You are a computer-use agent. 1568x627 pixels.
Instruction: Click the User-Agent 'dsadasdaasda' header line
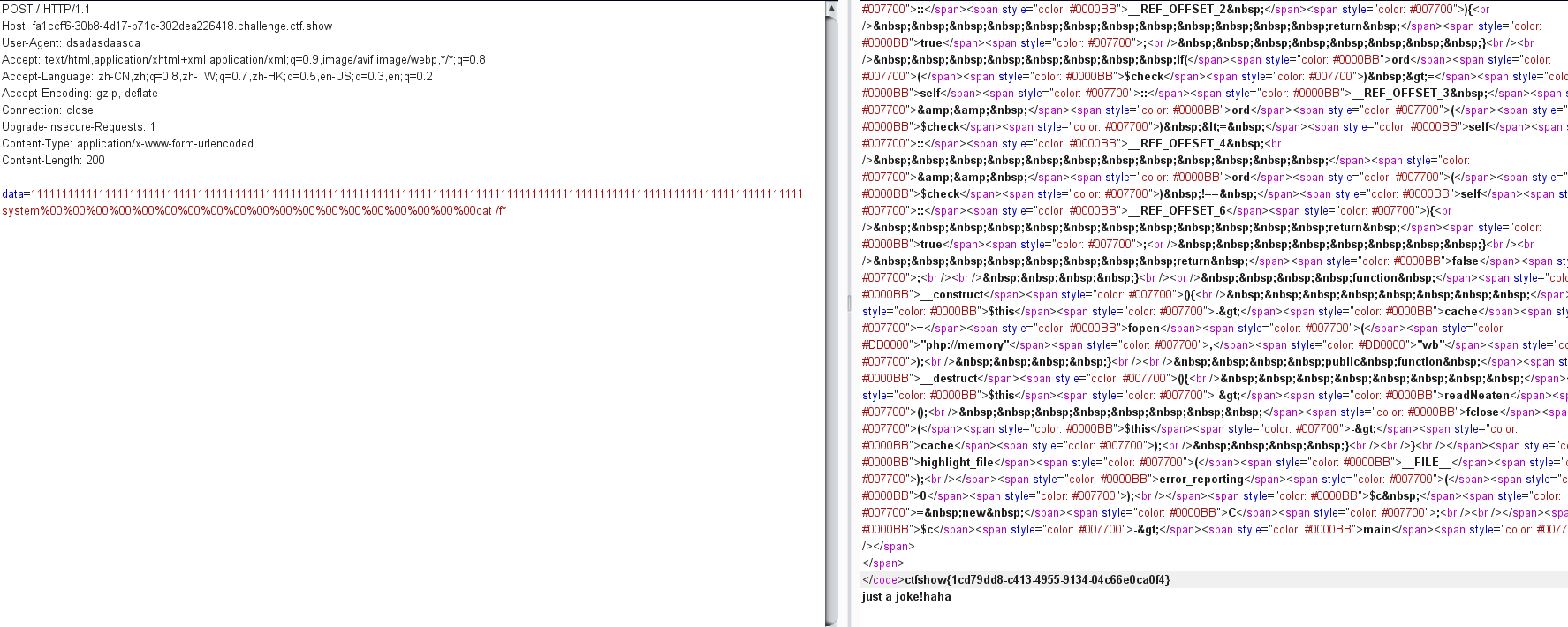coord(71,42)
